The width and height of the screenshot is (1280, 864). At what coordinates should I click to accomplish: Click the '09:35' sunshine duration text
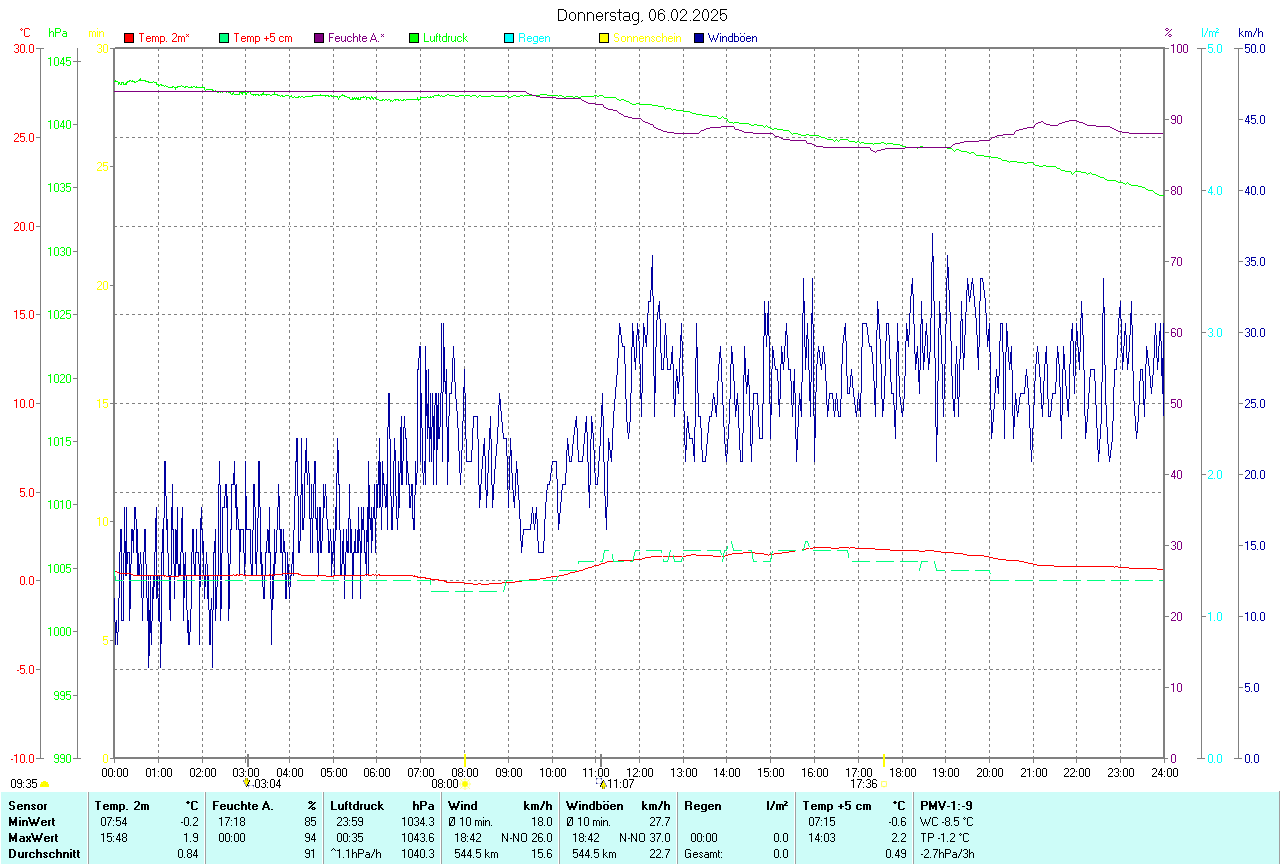pyautogui.click(x=24, y=784)
